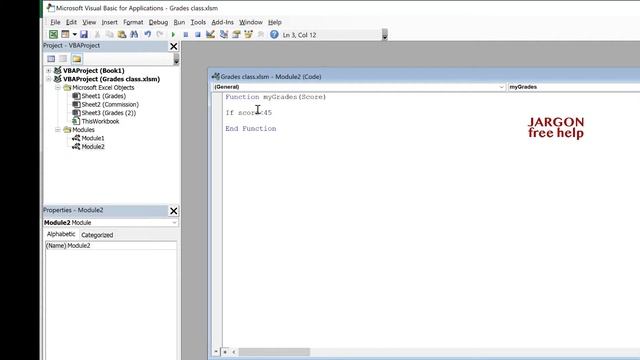Click the Function myGrades(Score) code line

pos(276,97)
